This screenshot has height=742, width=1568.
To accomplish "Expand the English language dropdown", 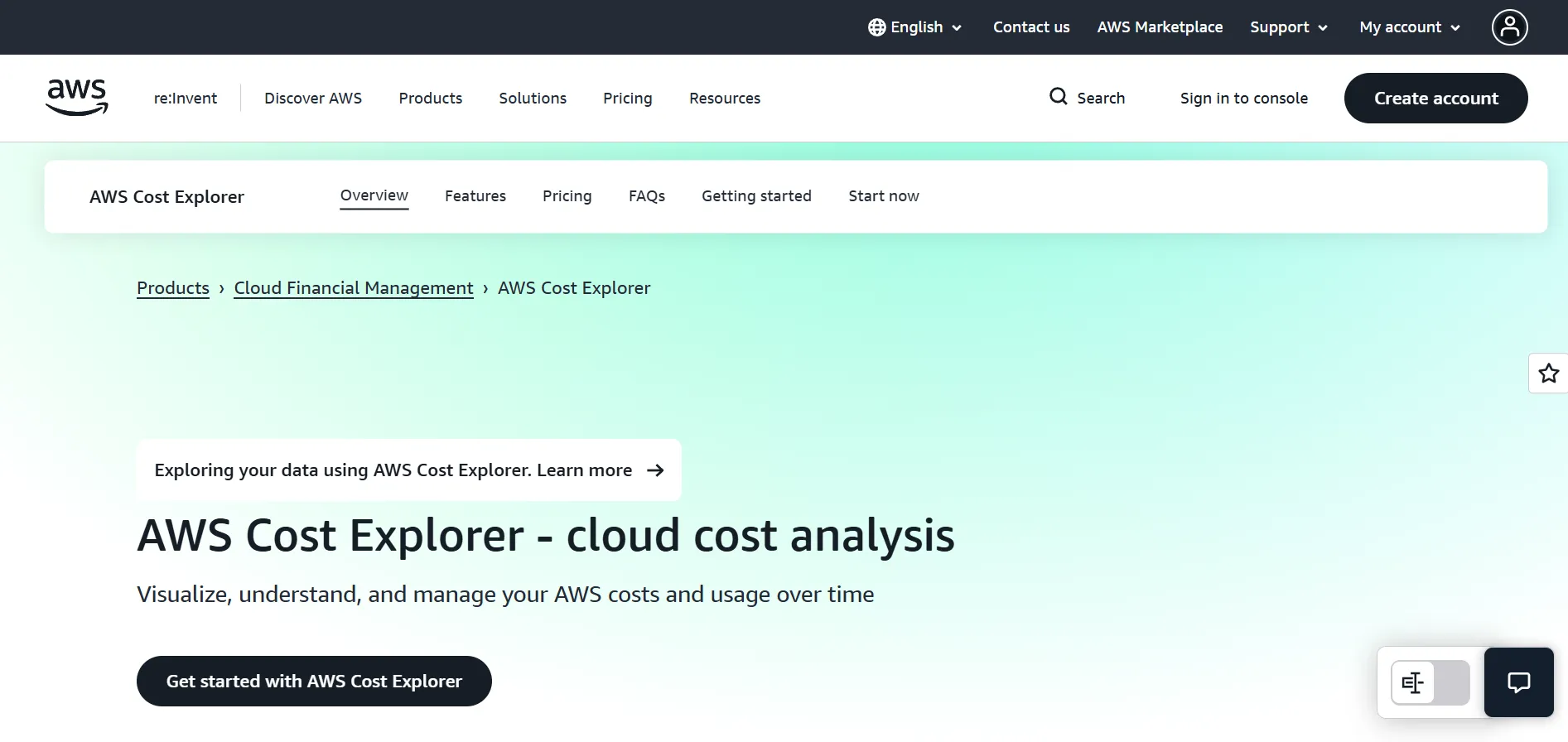I will click(915, 27).
